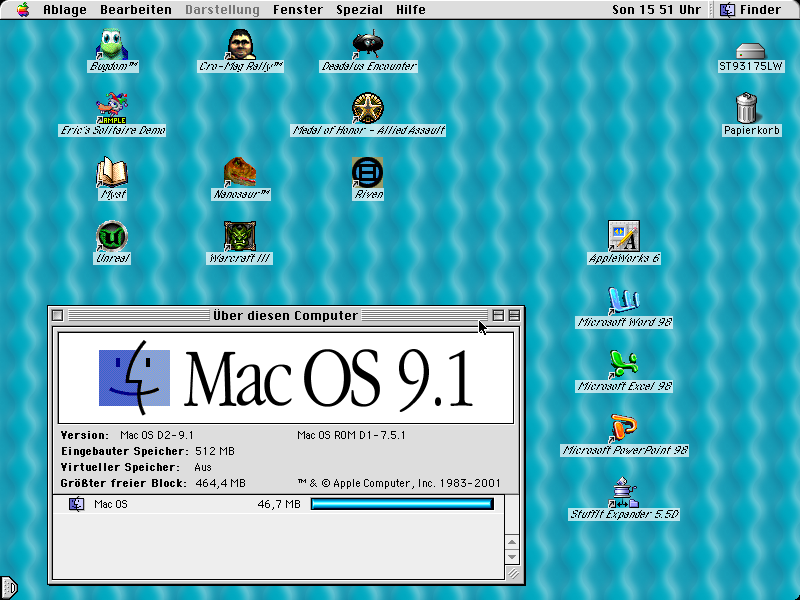Open the Fenster menu

(x=298, y=10)
